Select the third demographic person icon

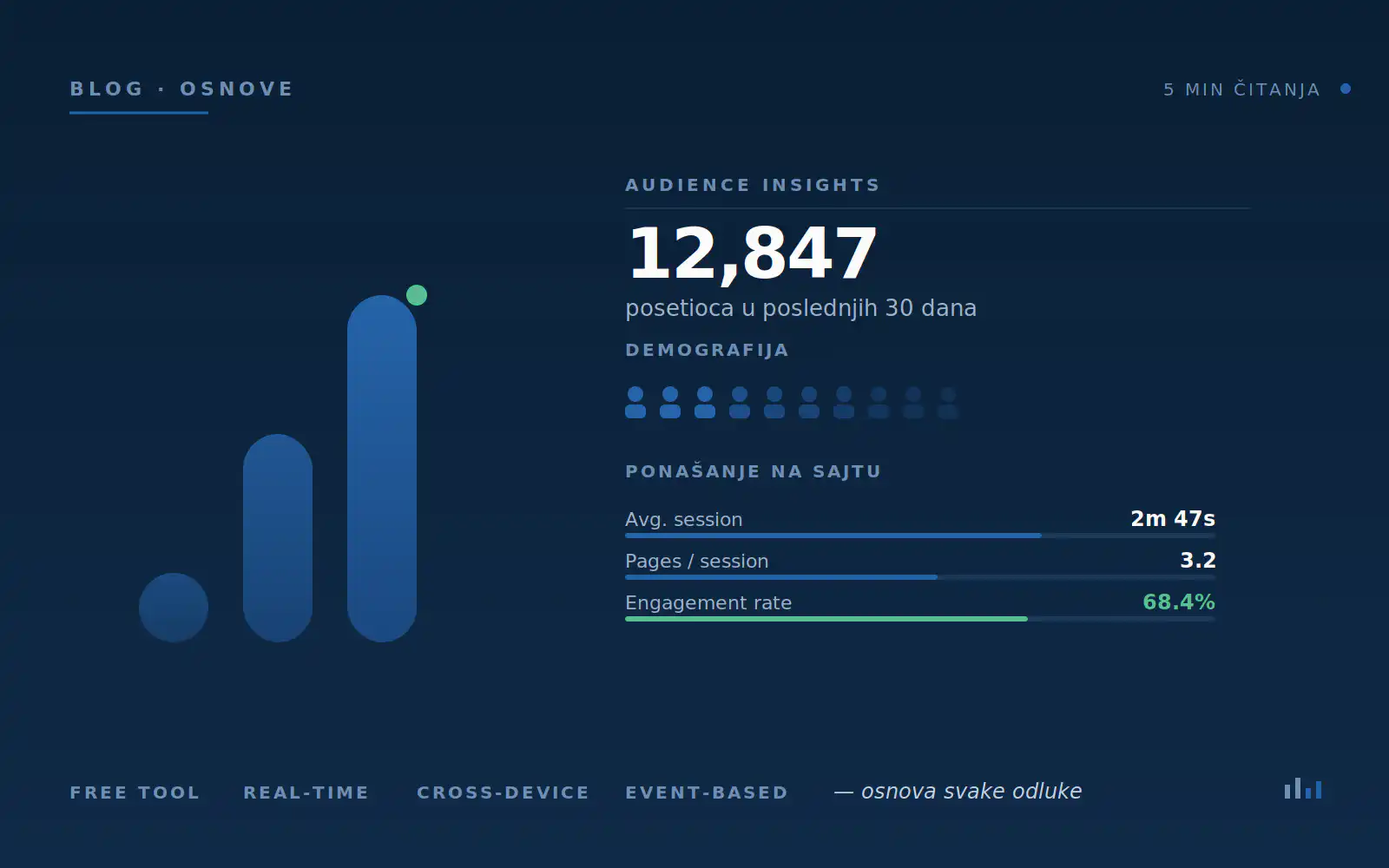pos(705,403)
